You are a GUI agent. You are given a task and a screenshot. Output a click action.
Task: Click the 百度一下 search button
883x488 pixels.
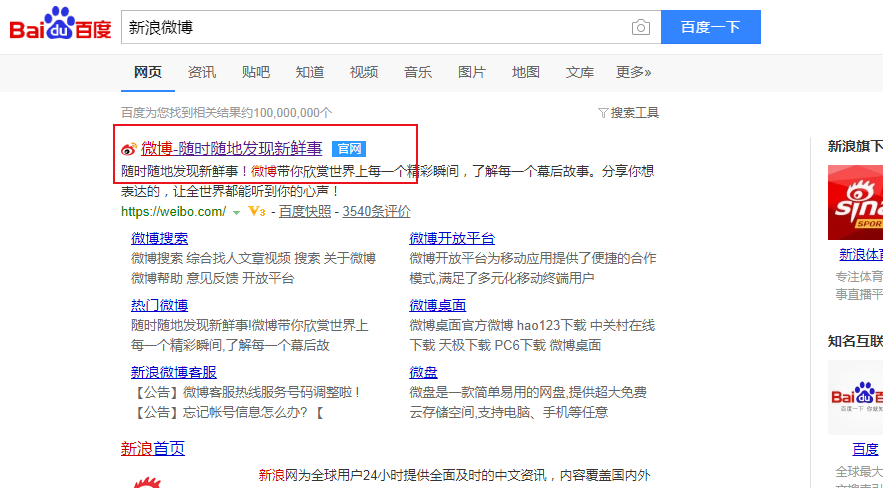[x=711, y=27]
